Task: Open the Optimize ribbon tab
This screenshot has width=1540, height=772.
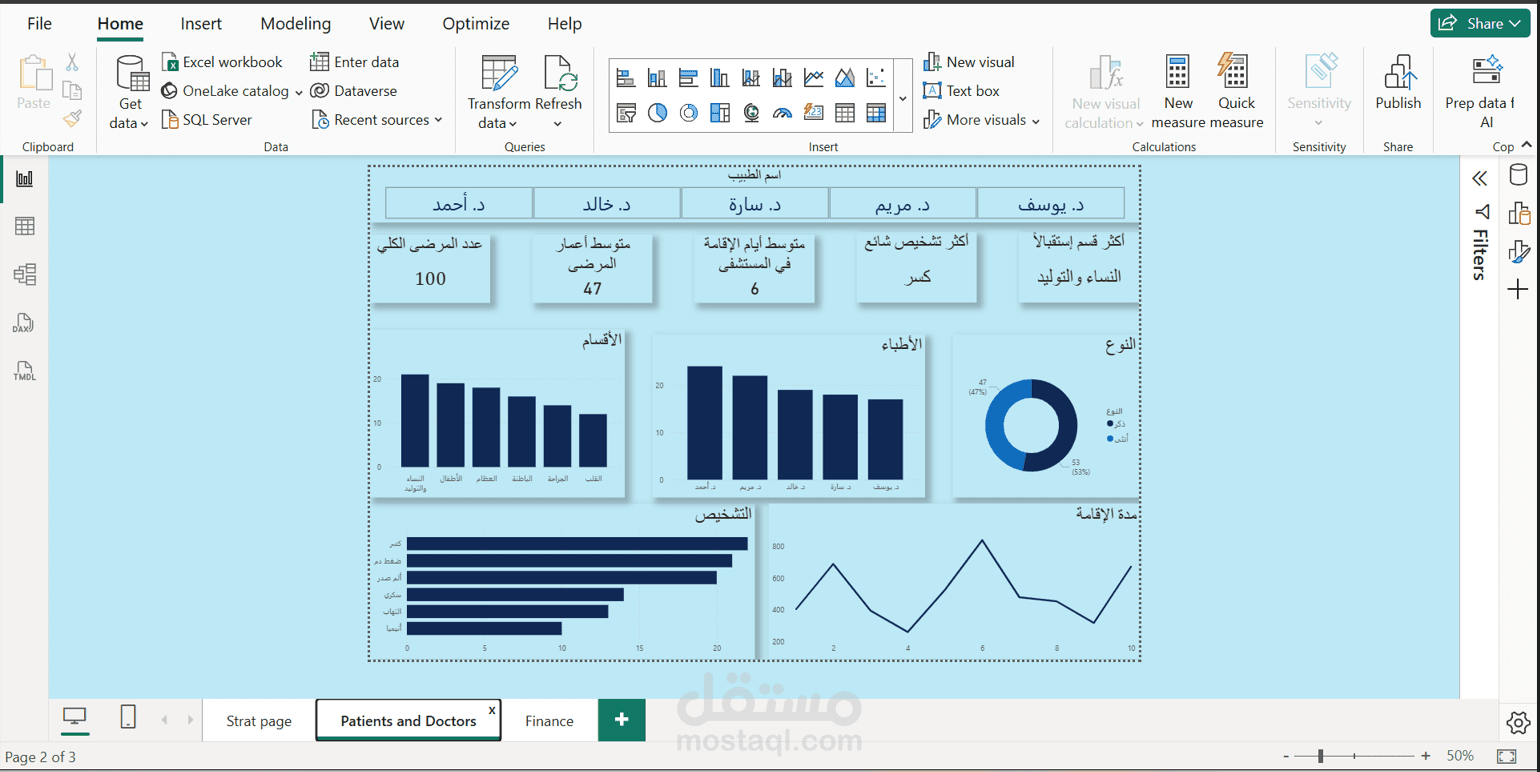Action: (476, 23)
